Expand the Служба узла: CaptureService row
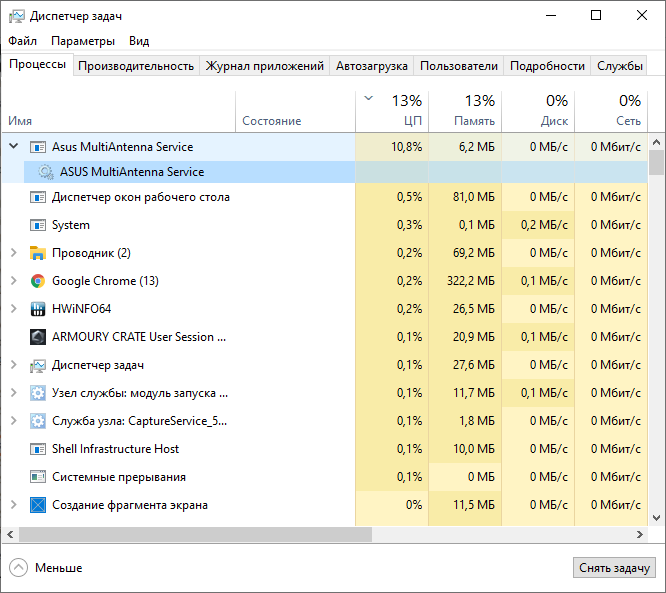The width and height of the screenshot is (666, 593). point(14,421)
